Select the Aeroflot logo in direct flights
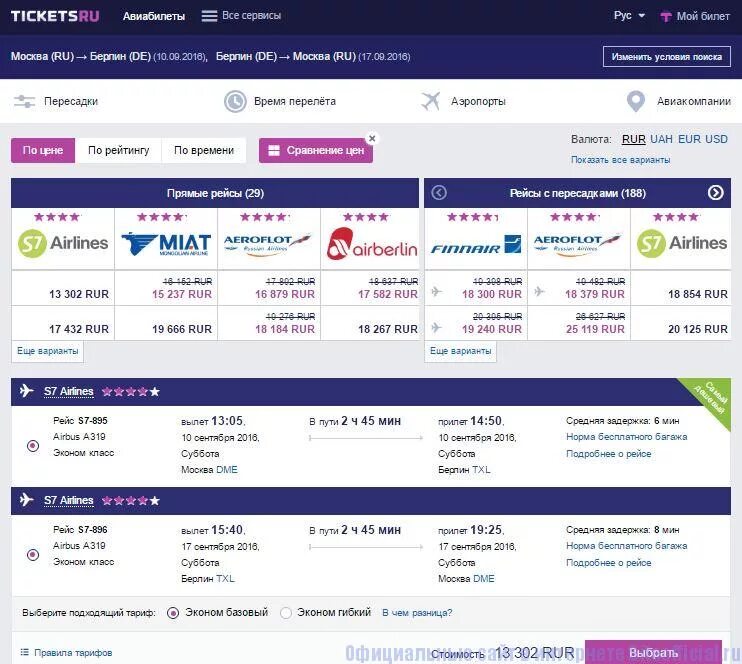The height and width of the screenshot is (664, 742). [x=269, y=245]
